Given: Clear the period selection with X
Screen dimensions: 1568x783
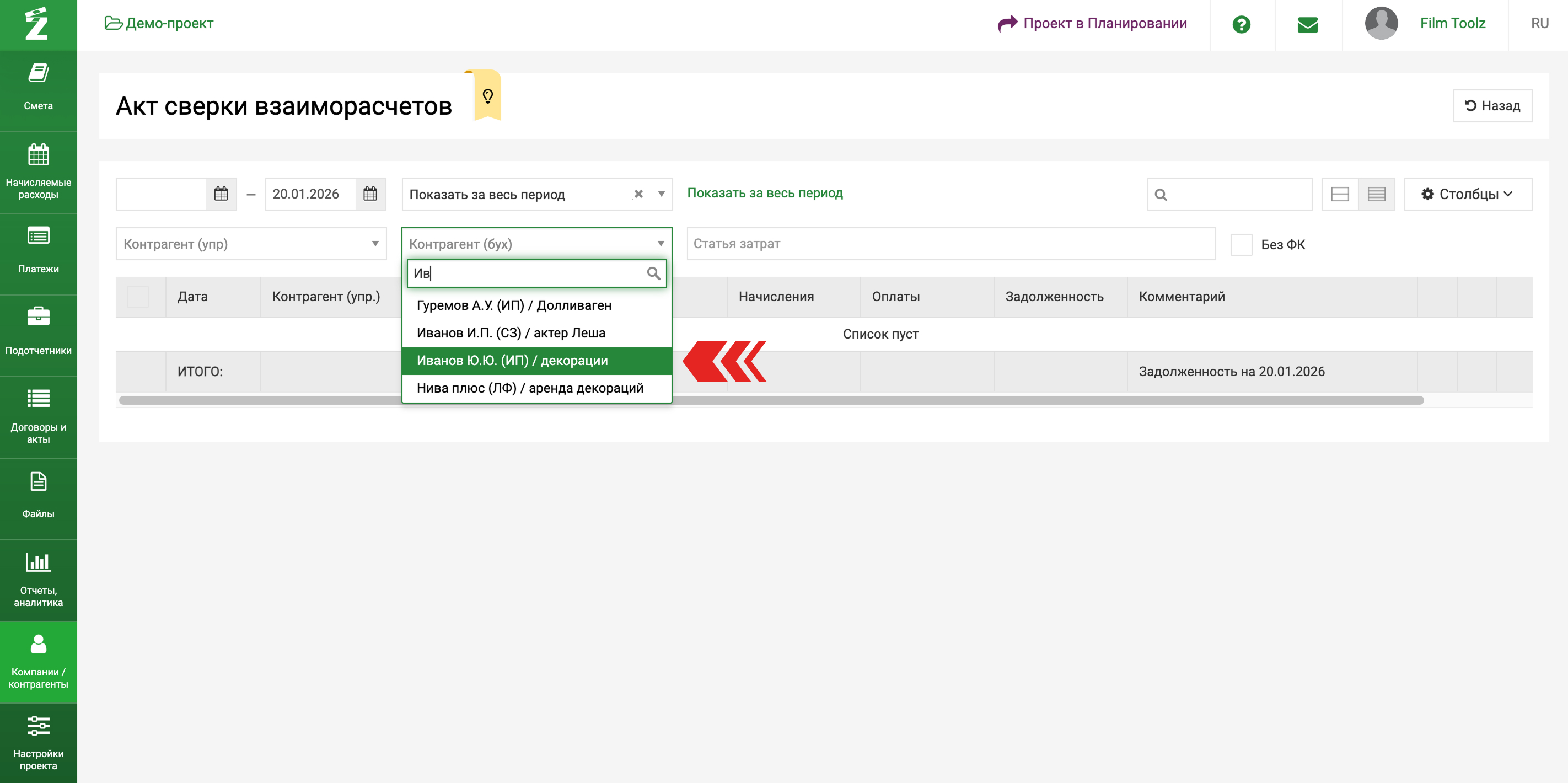Looking at the screenshot, I should coord(638,194).
